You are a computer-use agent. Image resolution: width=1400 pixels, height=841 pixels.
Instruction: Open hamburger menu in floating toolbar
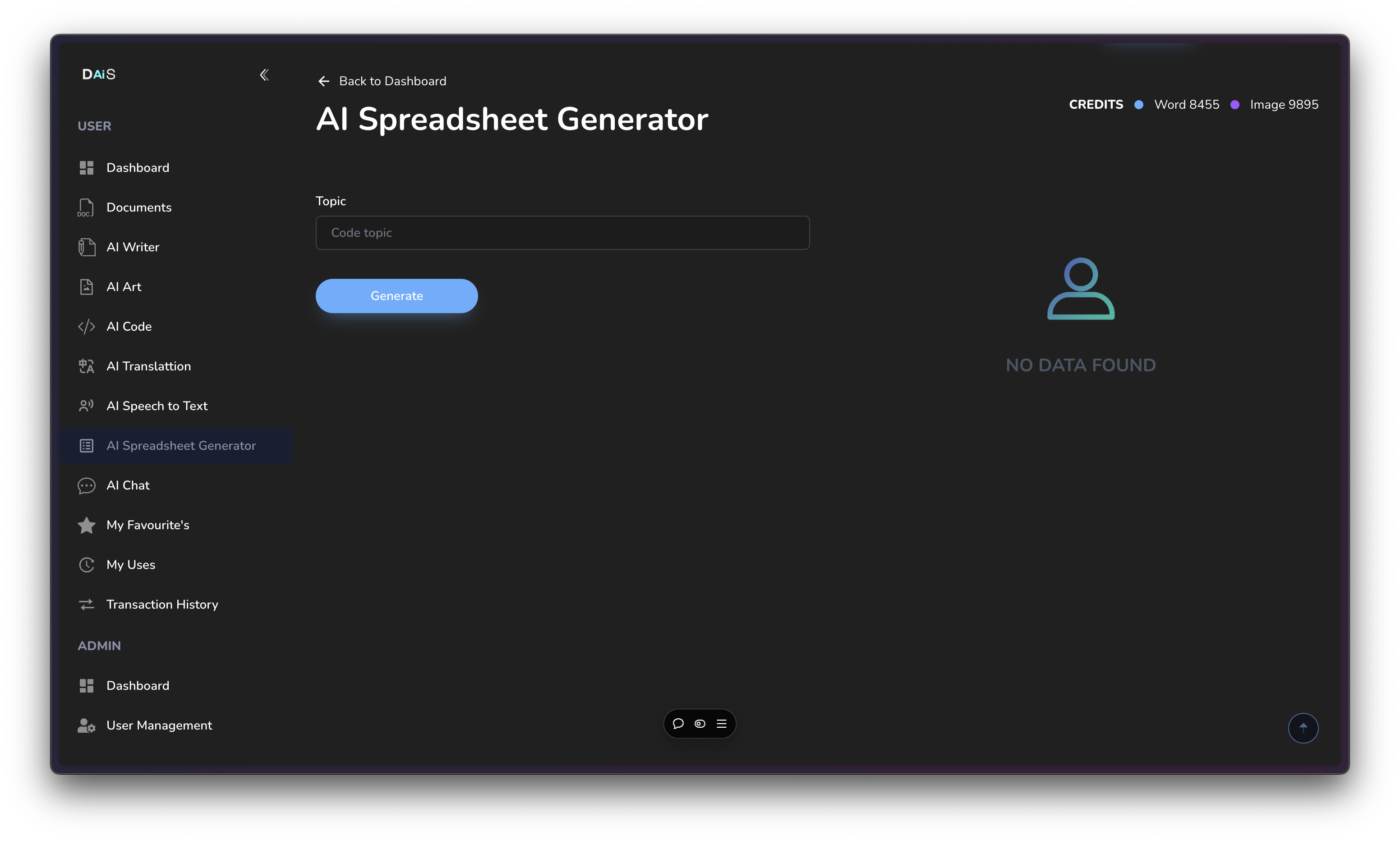point(722,724)
